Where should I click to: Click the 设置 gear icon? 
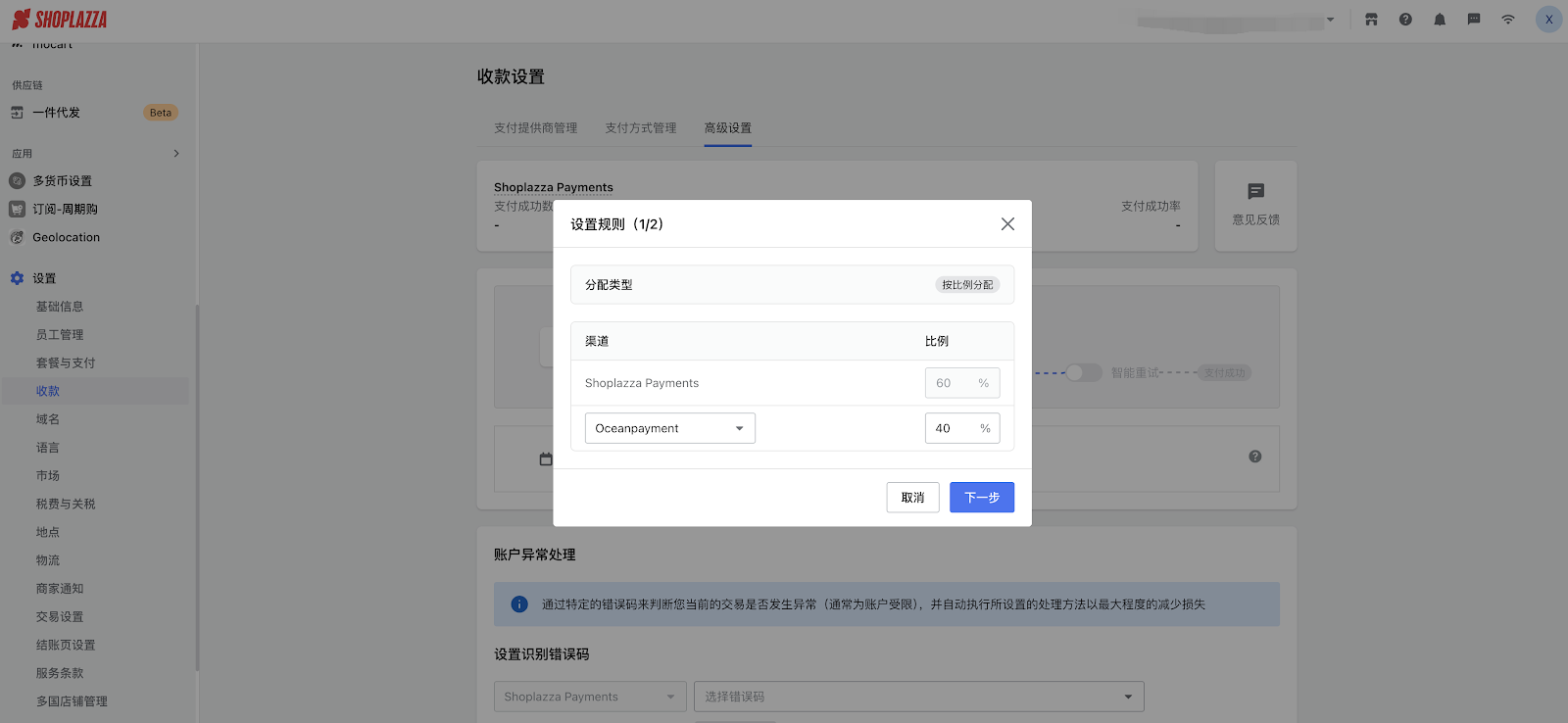(x=17, y=278)
